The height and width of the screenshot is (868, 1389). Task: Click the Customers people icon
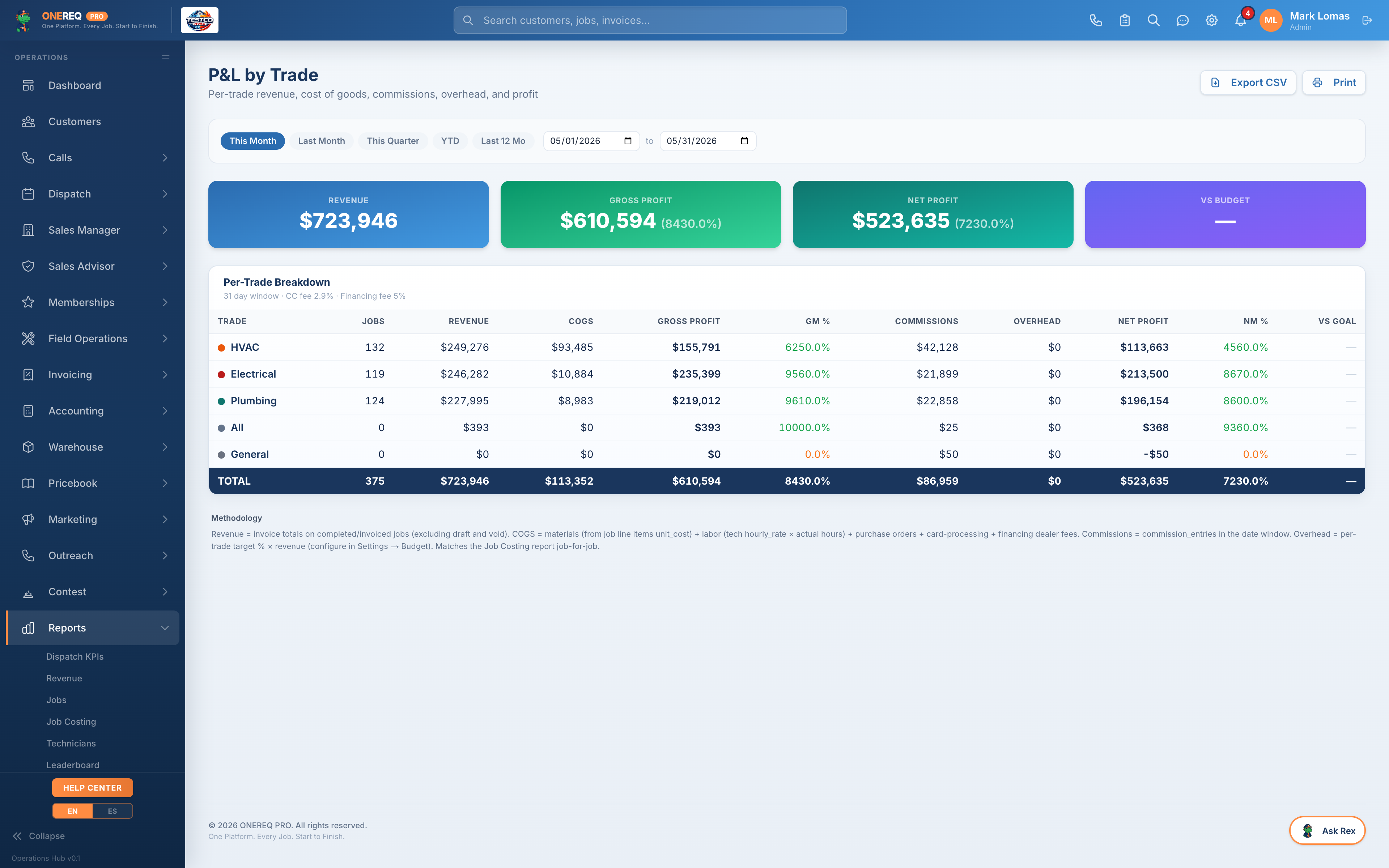28,122
